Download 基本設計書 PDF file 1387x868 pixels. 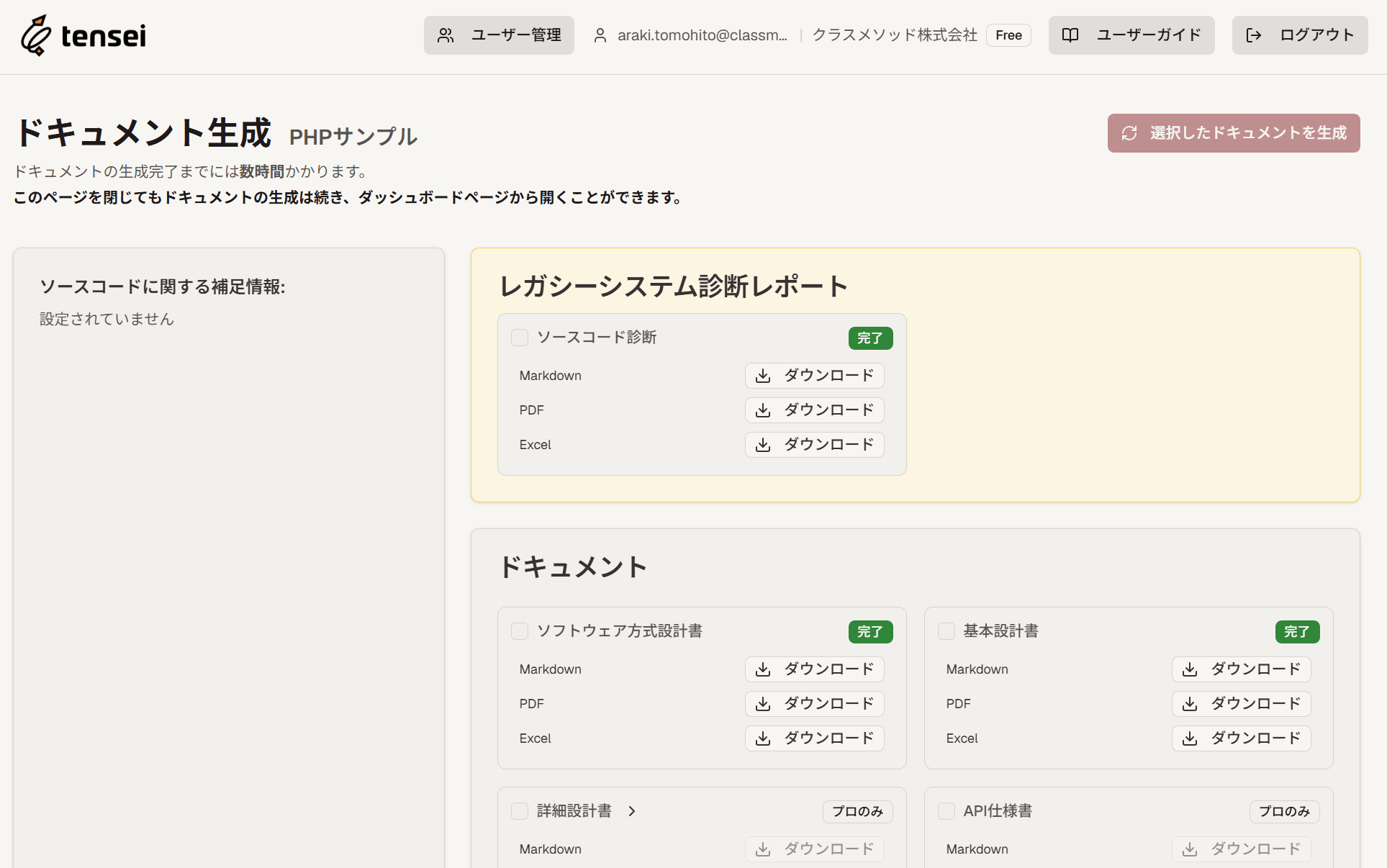tap(1242, 704)
